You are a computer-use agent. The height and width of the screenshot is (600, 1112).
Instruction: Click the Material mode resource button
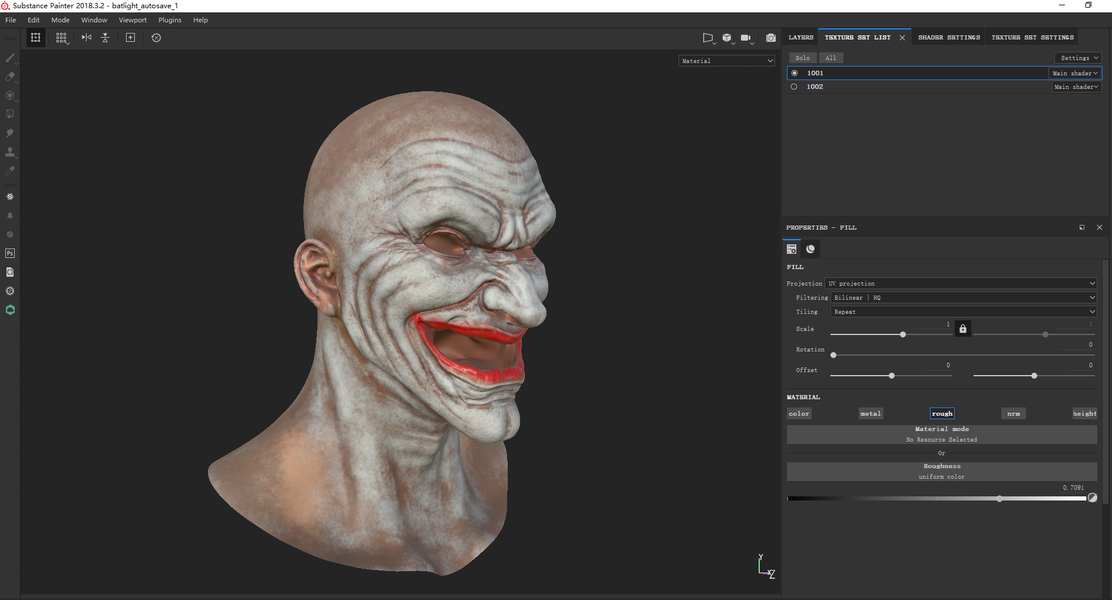point(941,434)
